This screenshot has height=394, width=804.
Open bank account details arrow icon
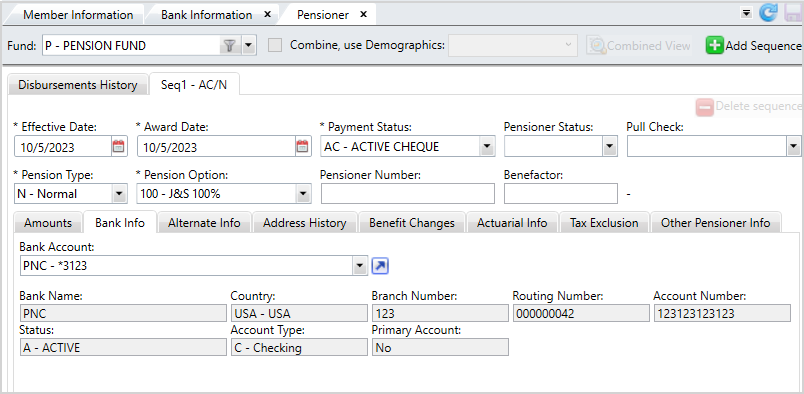point(380,266)
